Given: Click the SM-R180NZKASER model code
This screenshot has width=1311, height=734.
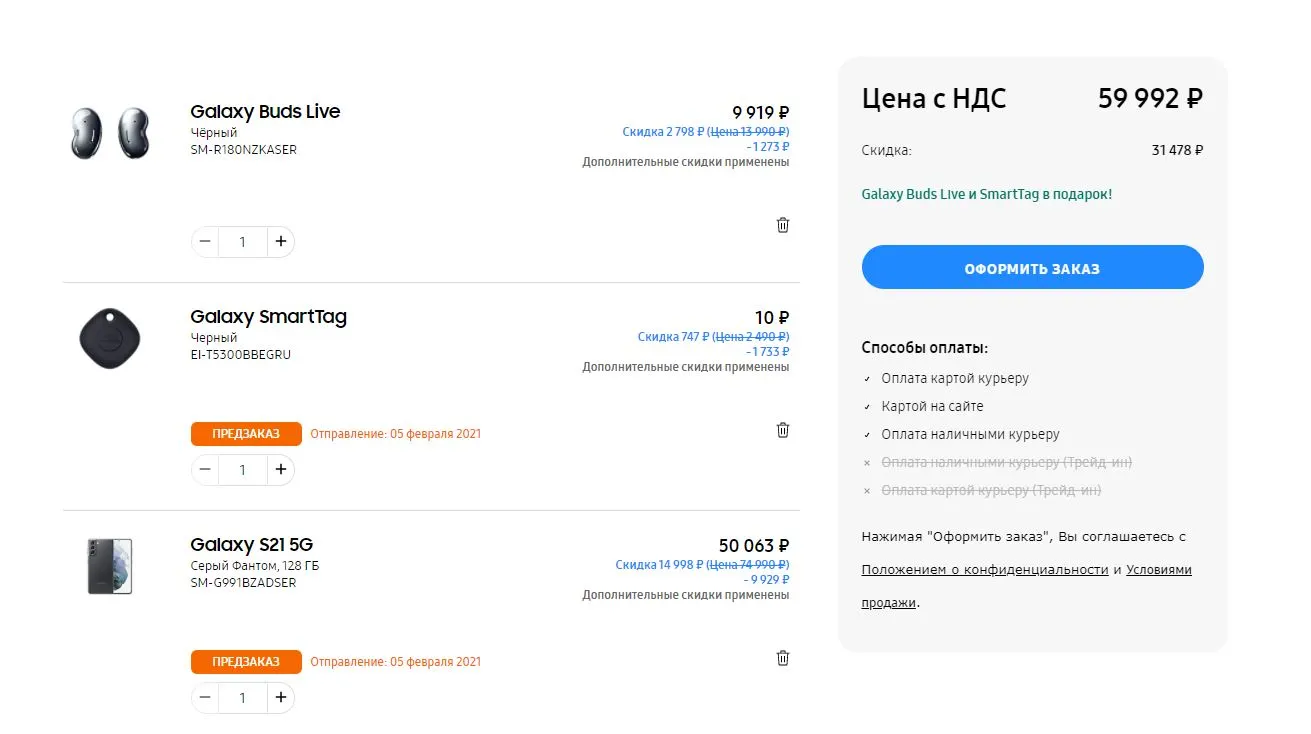Looking at the screenshot, I should click(244, 150).
